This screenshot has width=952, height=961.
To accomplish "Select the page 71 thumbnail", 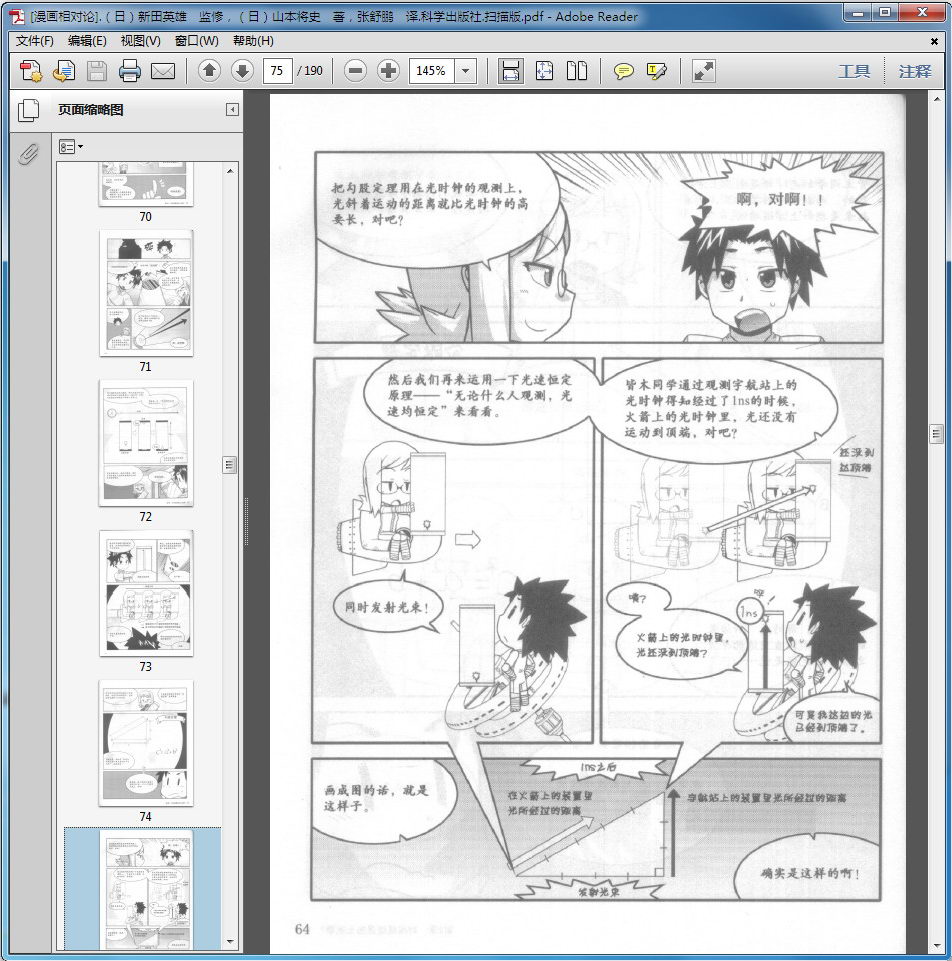I will coord(146,293).
